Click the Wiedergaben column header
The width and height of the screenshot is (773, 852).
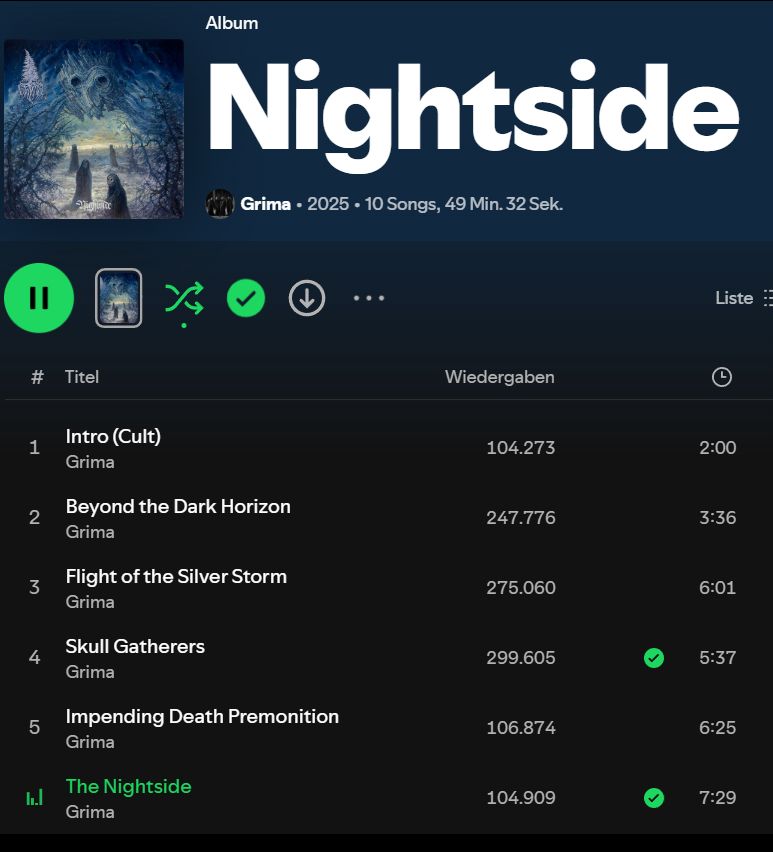click(500, 377)
